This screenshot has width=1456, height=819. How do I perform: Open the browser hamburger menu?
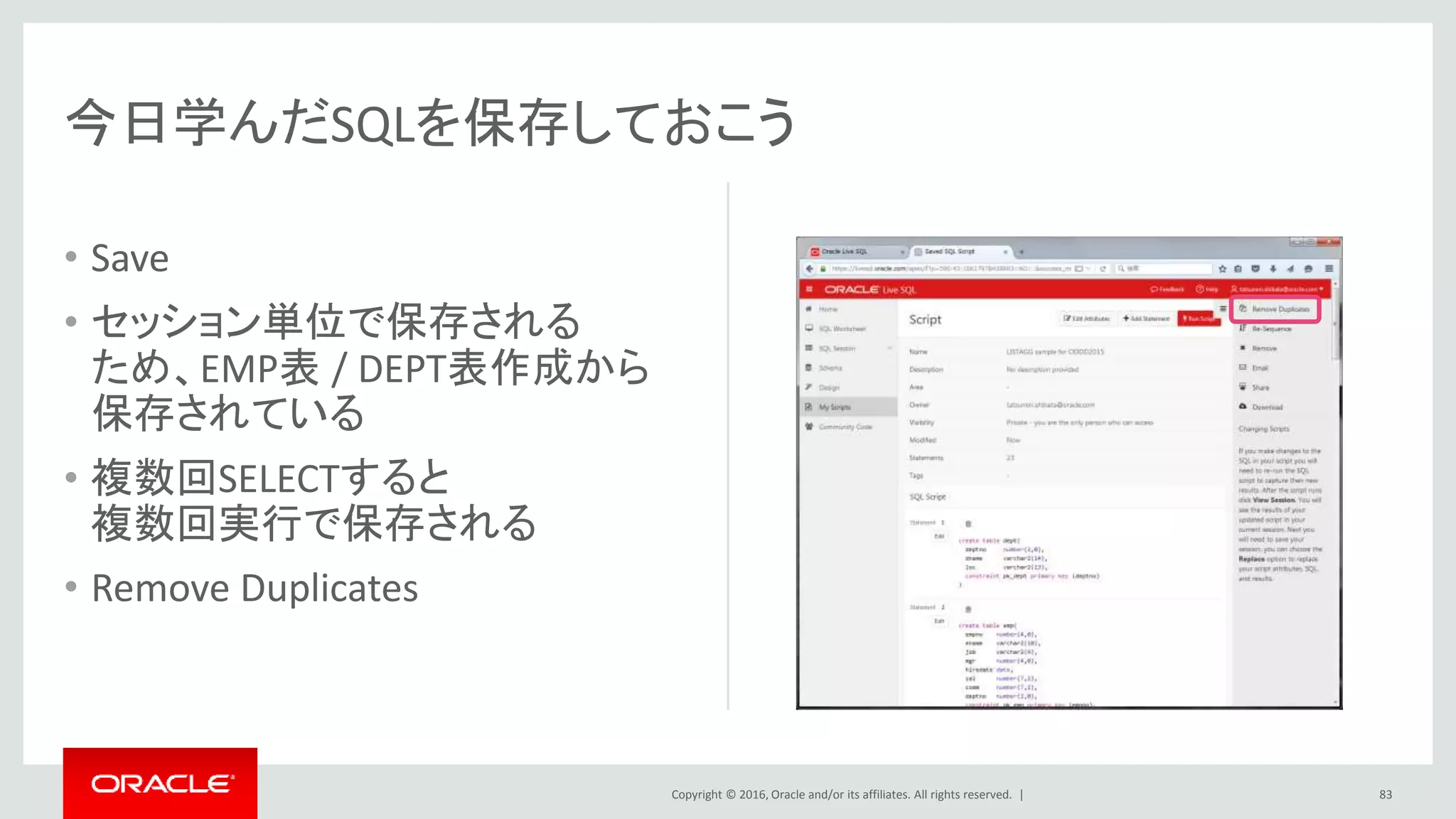(1329, 269)
